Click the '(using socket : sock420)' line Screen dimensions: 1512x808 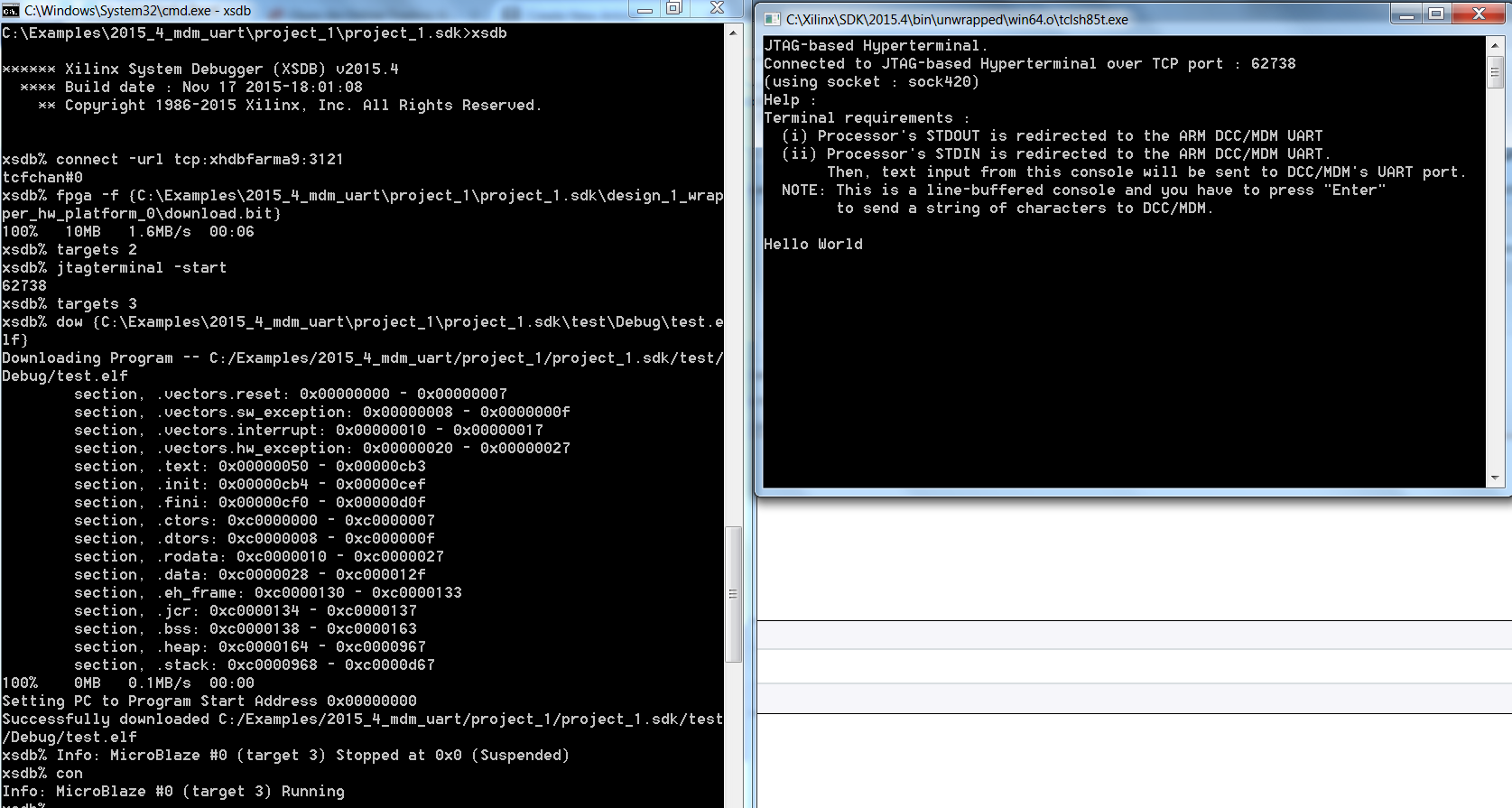pos(871,81)
